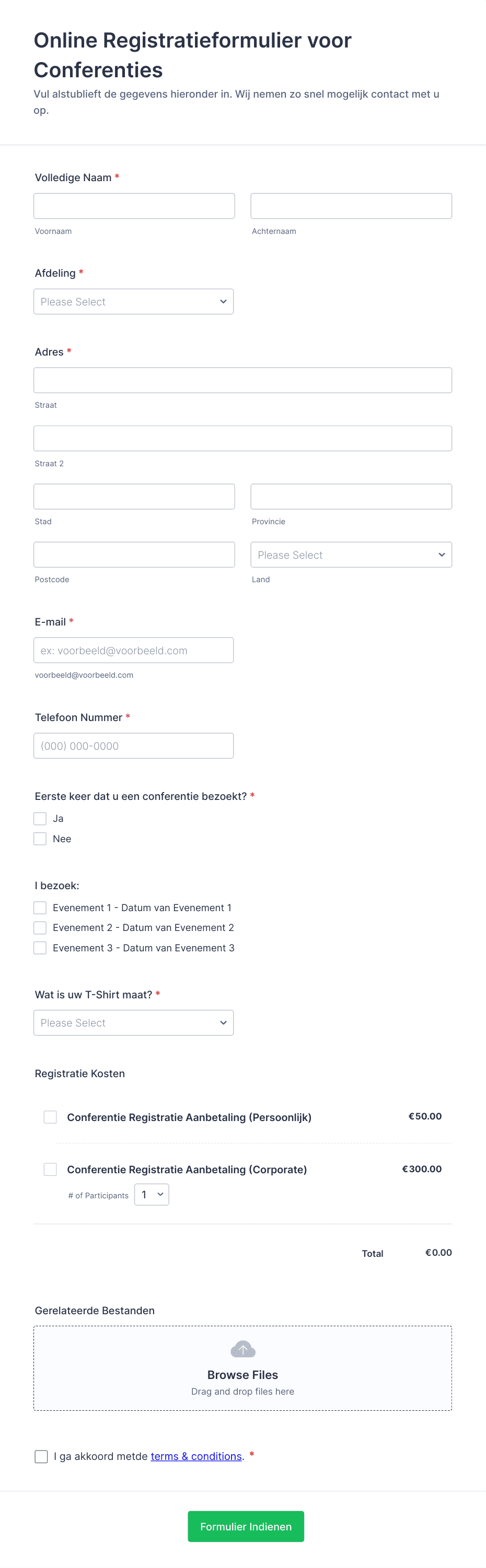Click the E-mail input field
Screen dimensions: 486x1568
133,650
